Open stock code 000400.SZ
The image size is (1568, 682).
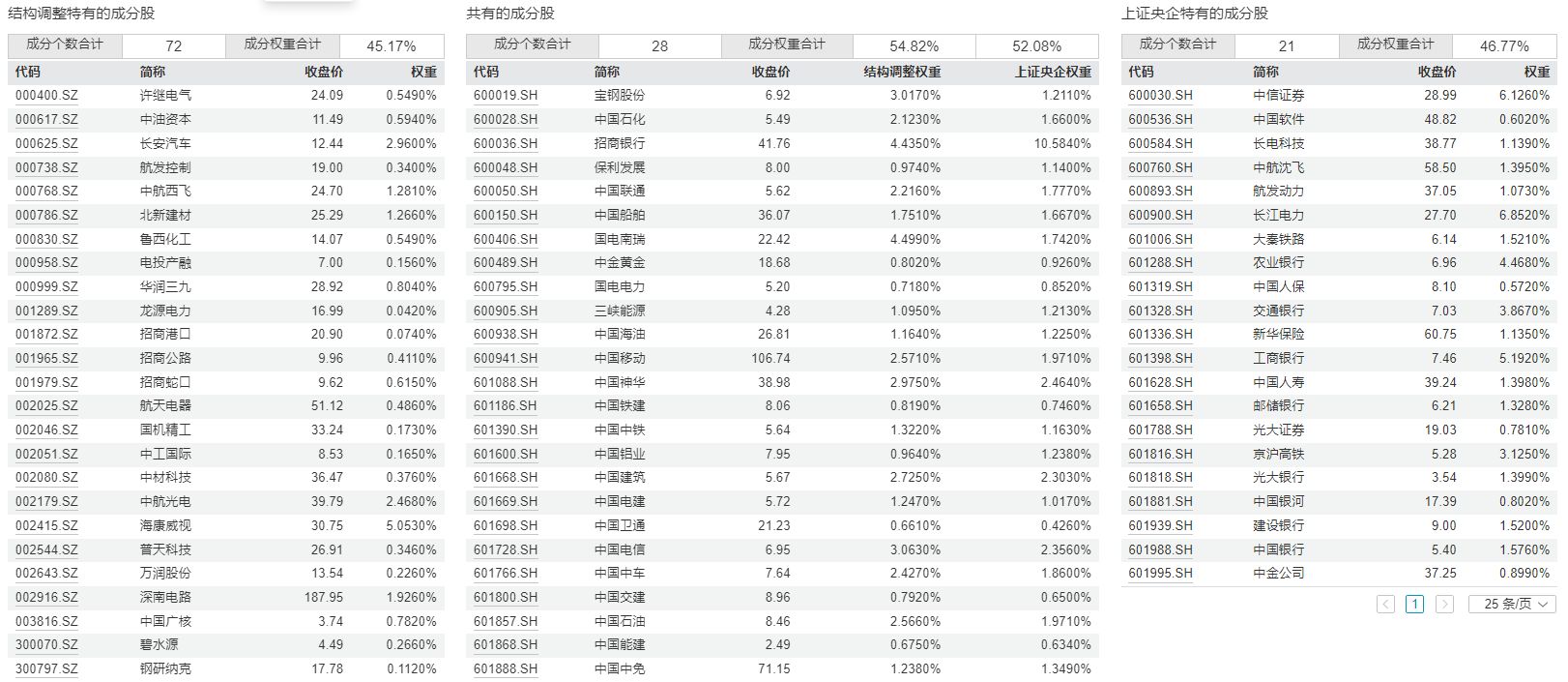point(46,96)
